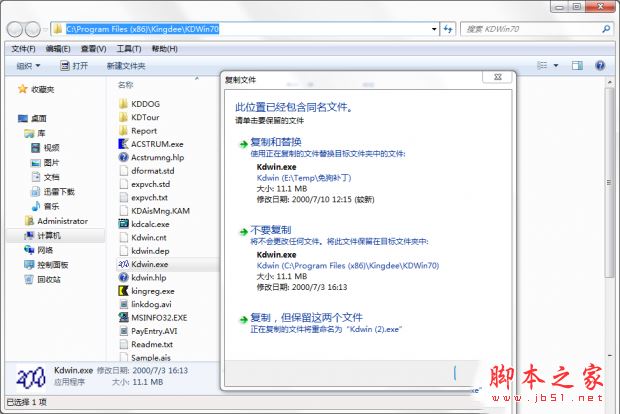The height and width of the screenshot is (414, 620).
Task: Select the Readme.txt file
Action: pos(146,344)
